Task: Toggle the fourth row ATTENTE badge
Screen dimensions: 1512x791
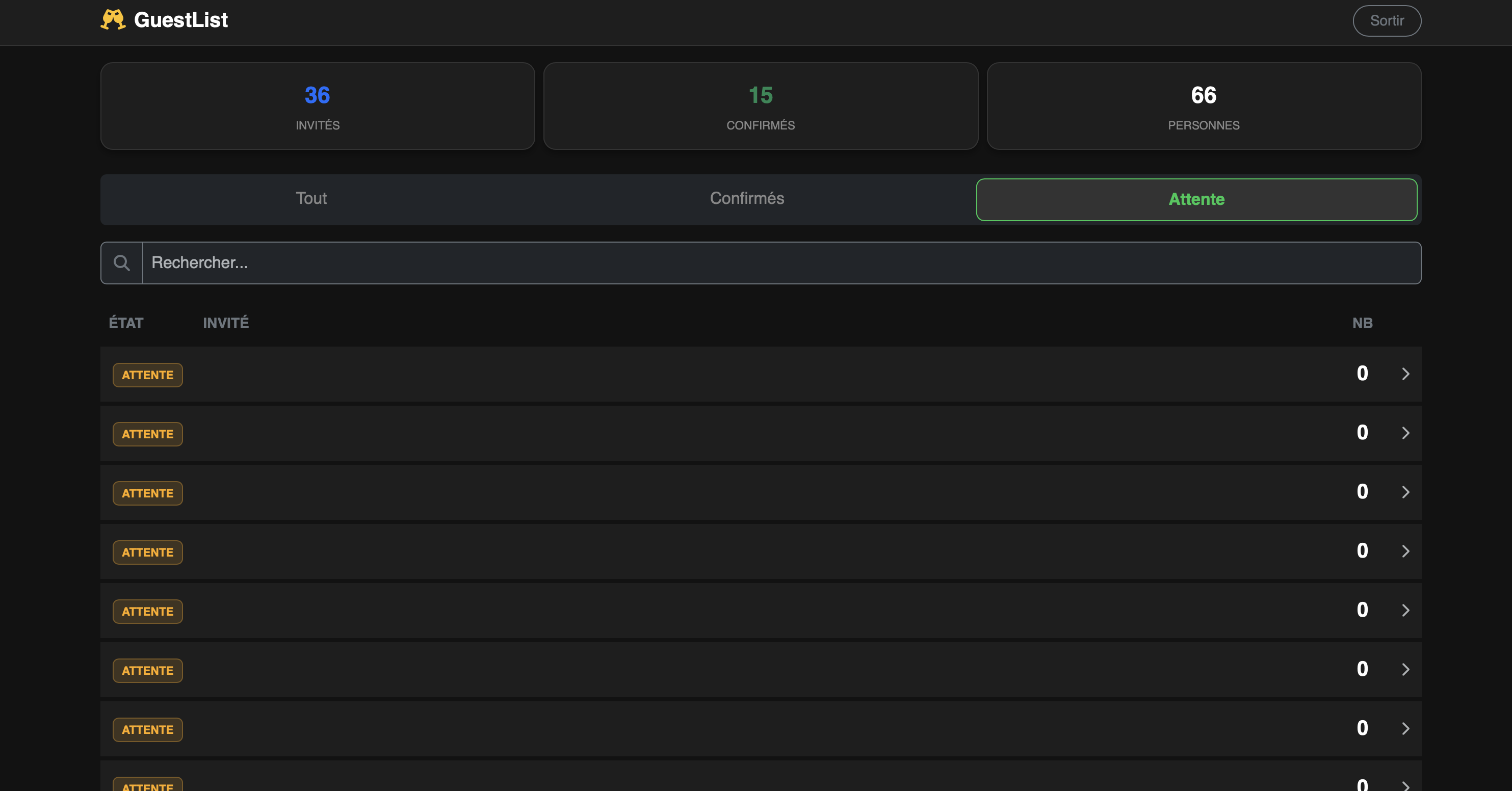Action: coord(147,552)
